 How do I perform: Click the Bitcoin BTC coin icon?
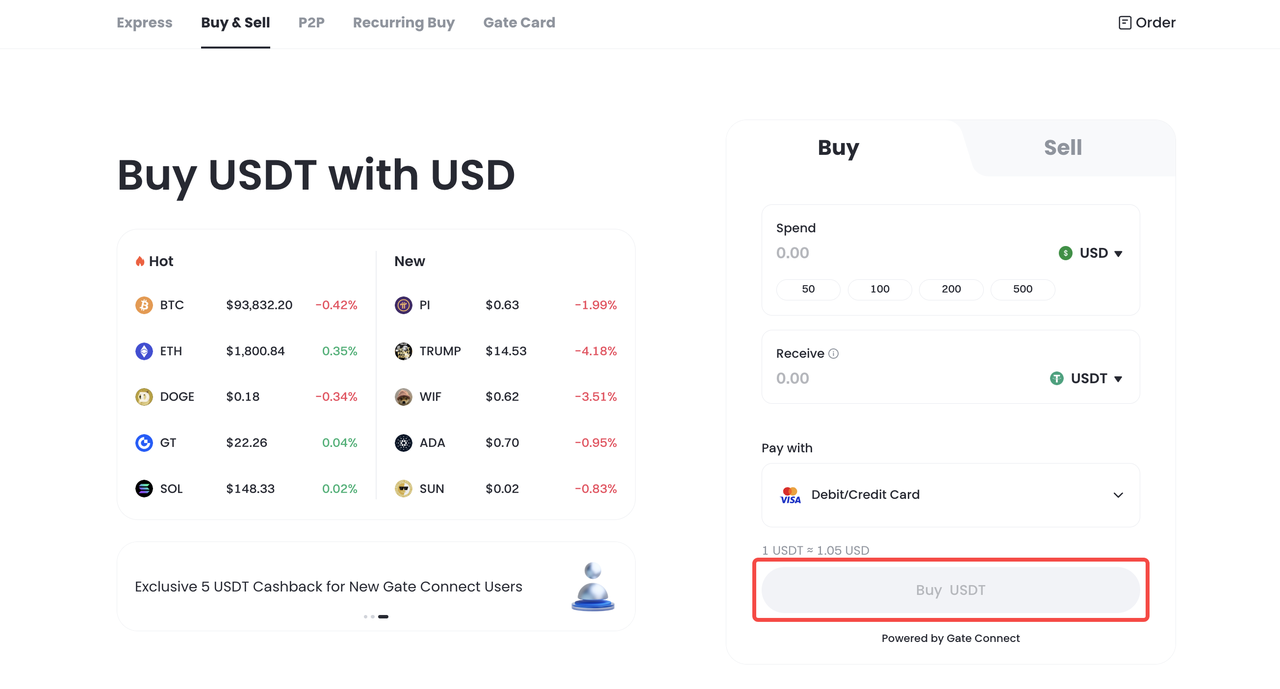(x=144, y=305)
